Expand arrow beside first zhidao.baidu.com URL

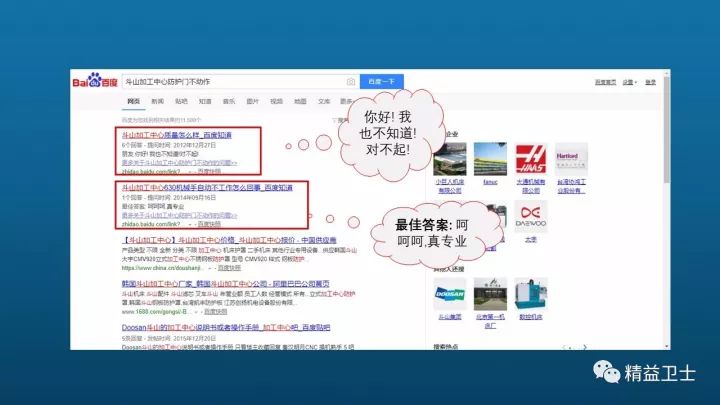(190, 172)
